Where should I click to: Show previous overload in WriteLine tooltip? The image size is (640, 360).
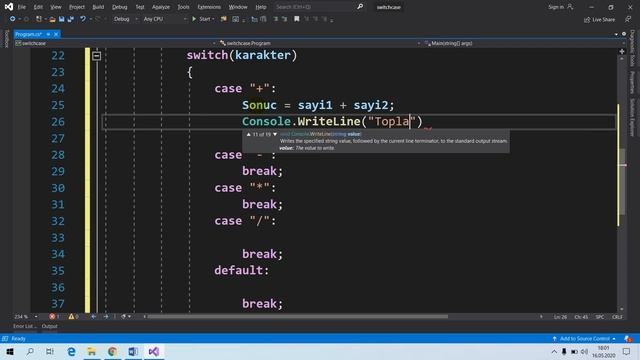[x=249, y=134]
